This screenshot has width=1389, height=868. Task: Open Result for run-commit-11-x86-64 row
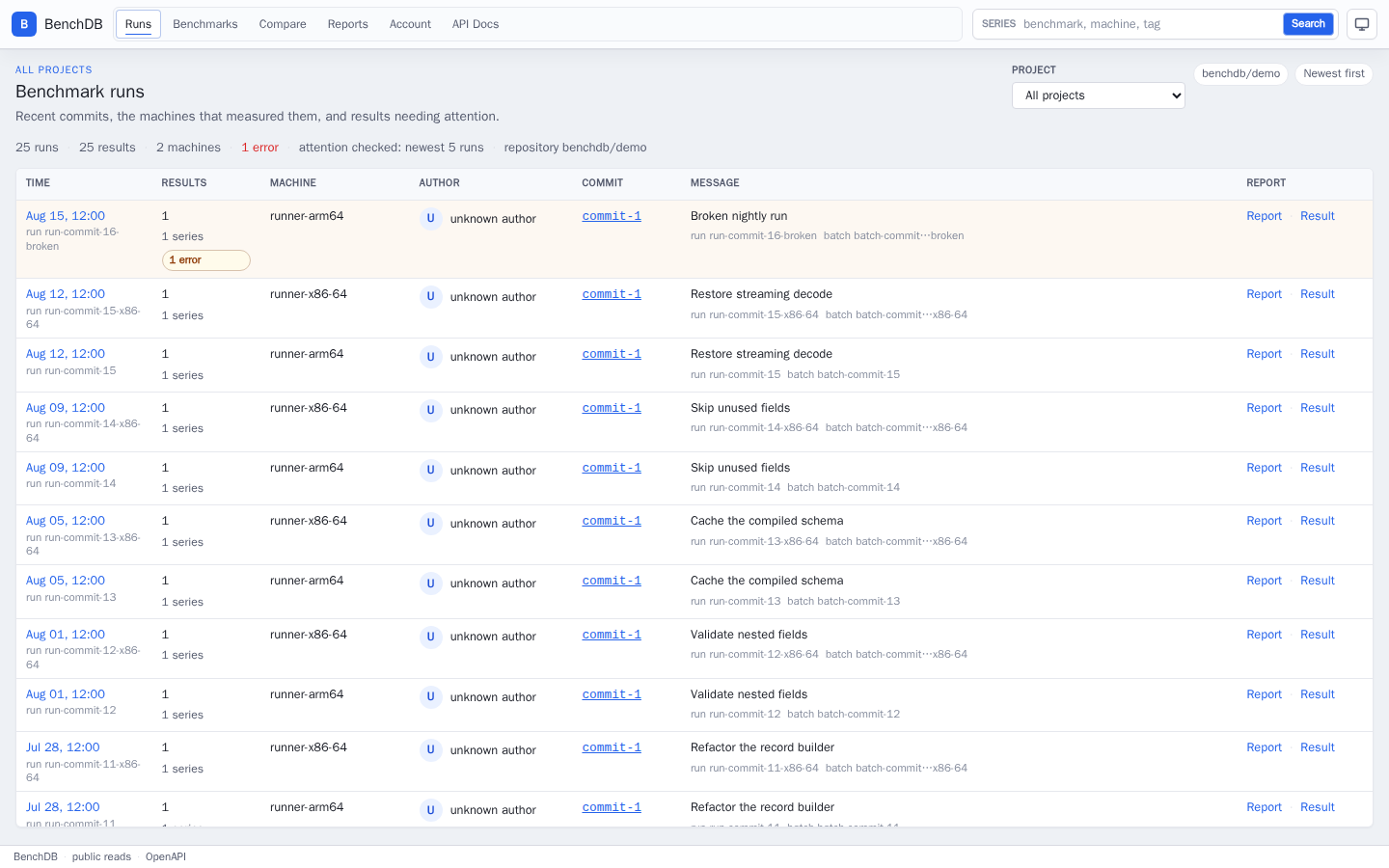[x=1318, y=747]
